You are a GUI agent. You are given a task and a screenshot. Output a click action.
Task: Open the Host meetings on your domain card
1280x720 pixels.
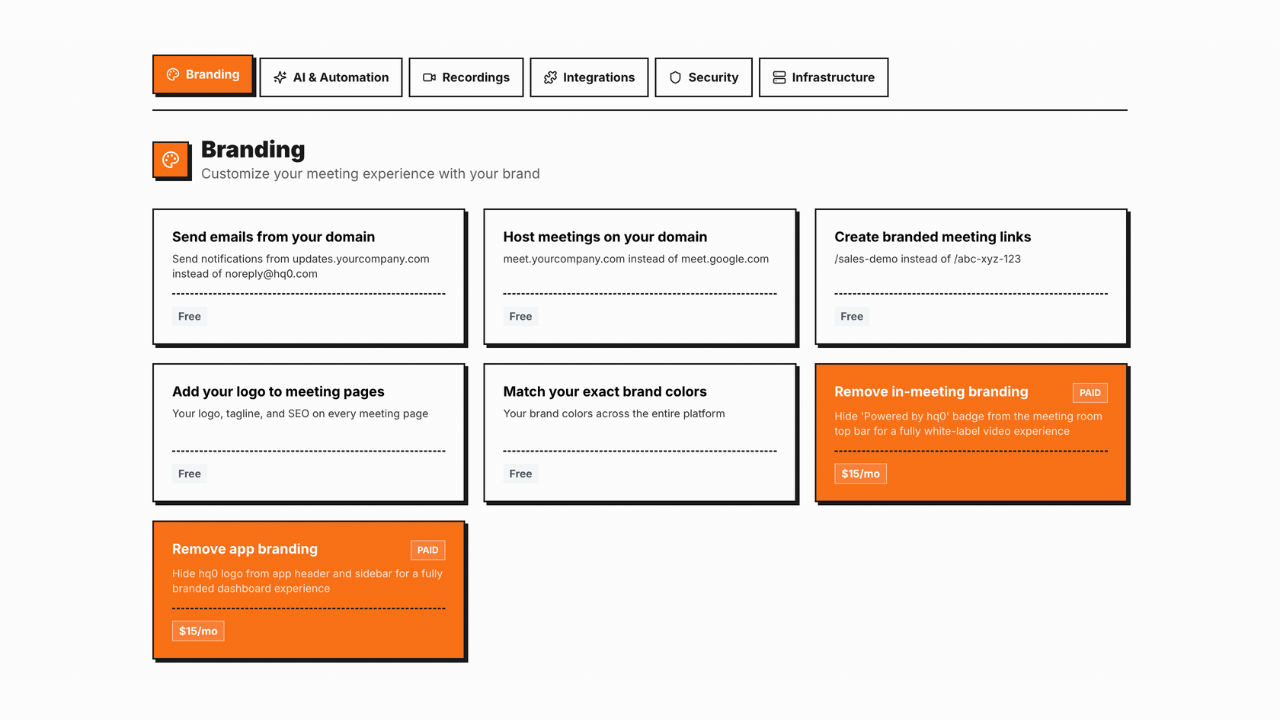(x=639, y=276)
